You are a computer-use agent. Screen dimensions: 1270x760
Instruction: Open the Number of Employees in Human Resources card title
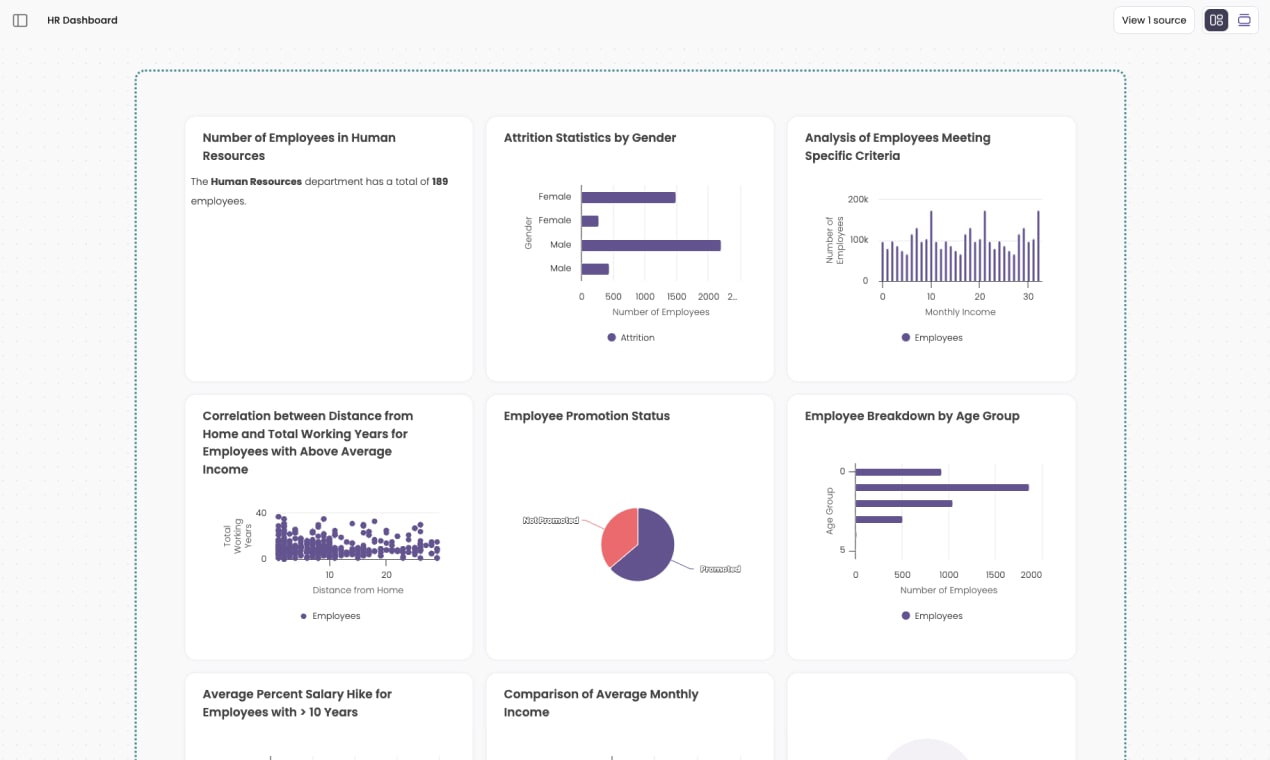[299, 147]
